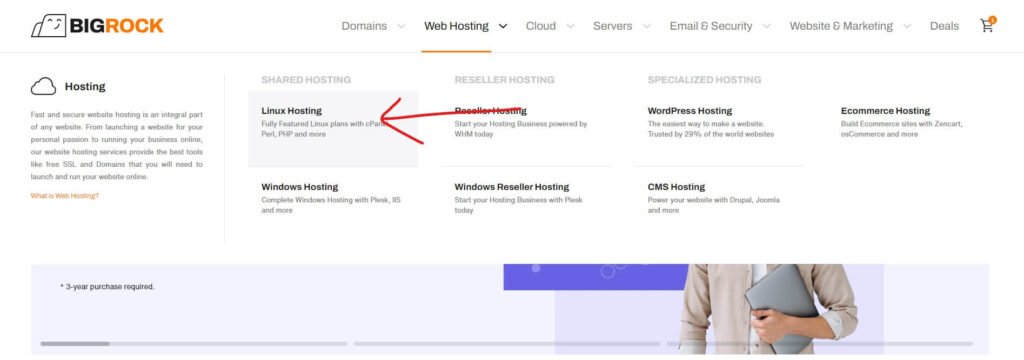Screen dimensions: 1024x360
Task: Click the 3-year purchase required note
Action: 107,286
